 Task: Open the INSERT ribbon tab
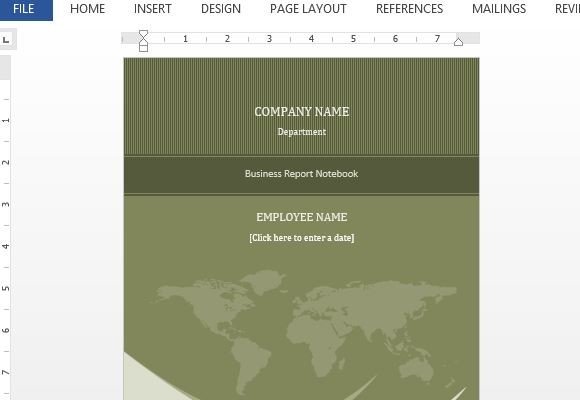[152, 9]
